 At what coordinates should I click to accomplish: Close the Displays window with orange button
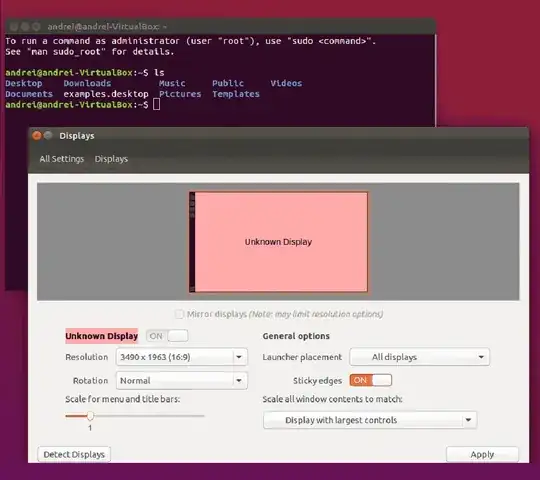tap(37, 136)
